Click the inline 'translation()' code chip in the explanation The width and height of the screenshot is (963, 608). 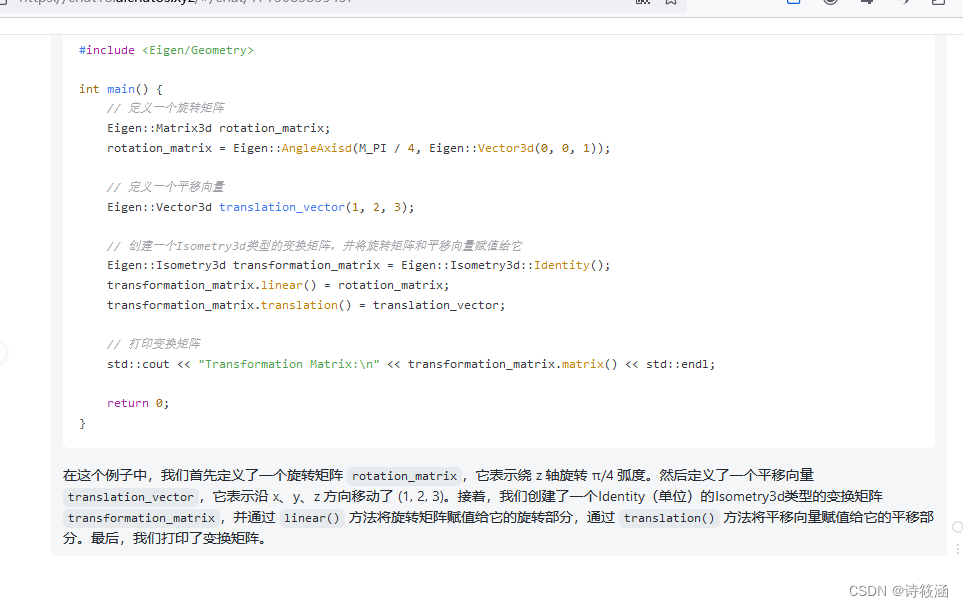point(669,518)
